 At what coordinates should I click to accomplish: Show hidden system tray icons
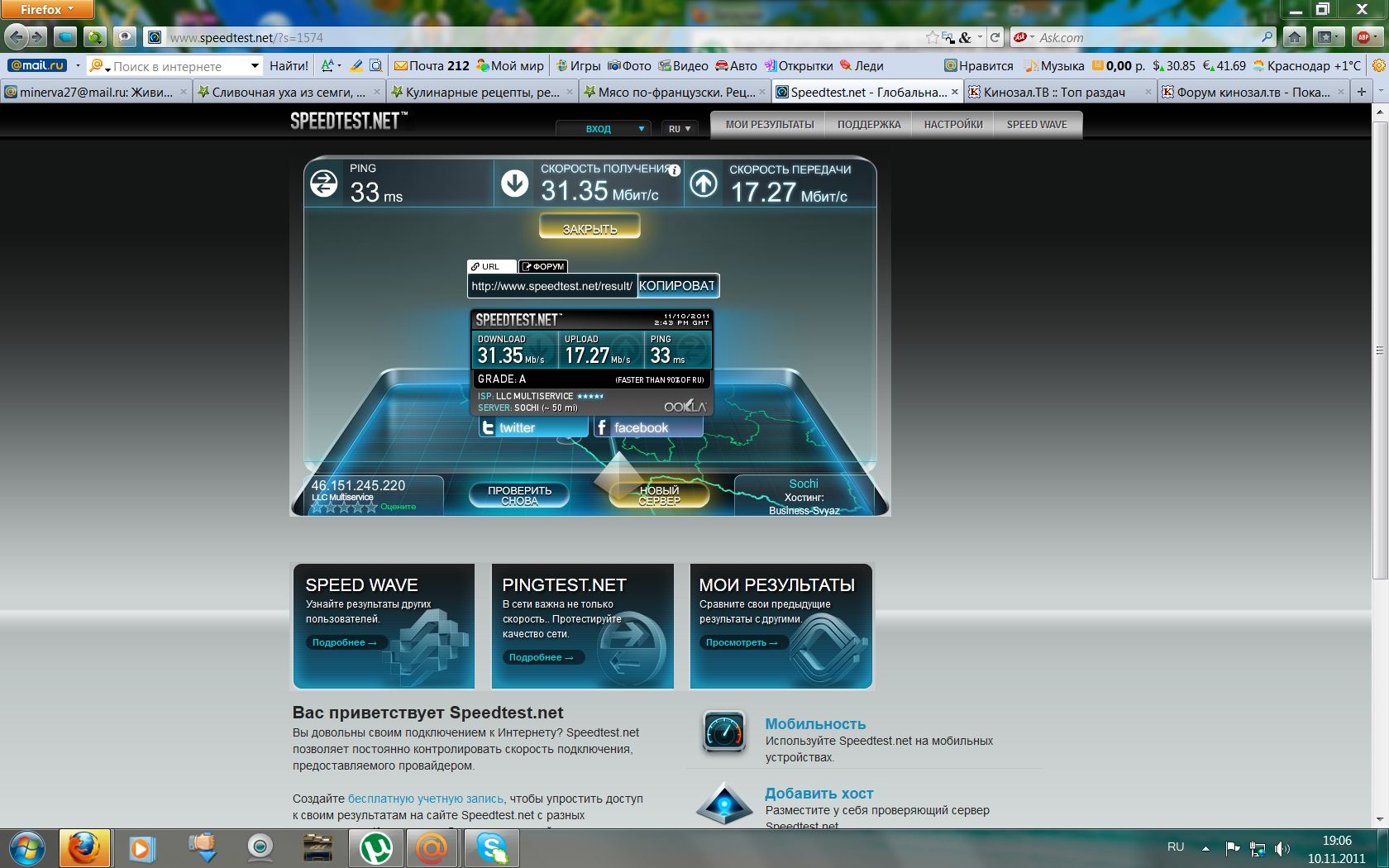[x=1205, y=848]
